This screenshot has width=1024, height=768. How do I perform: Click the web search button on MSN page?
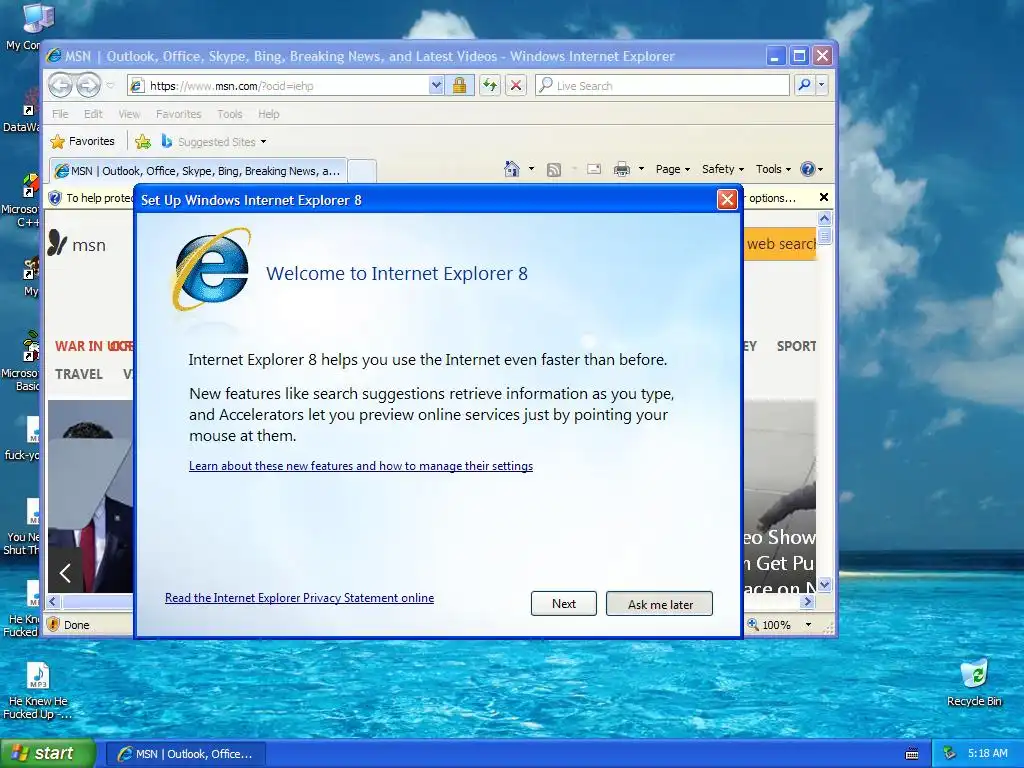point(780,244)
